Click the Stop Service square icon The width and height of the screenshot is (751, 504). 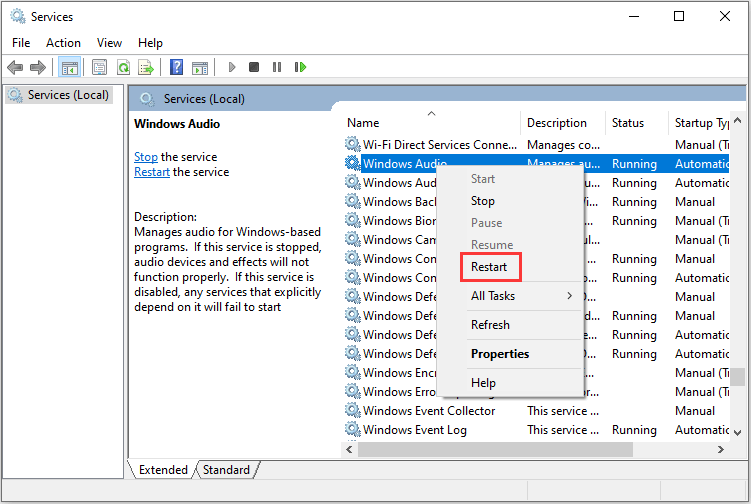[254, 67]
